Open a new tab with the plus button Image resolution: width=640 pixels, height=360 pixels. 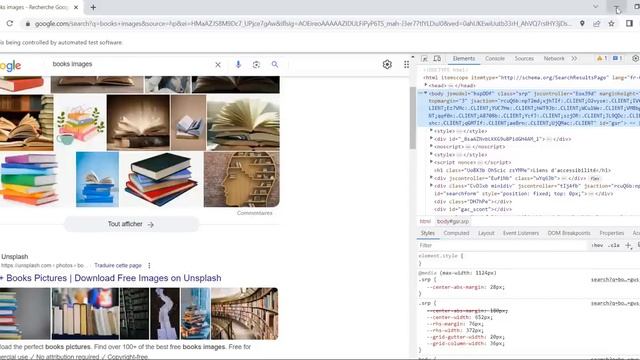point(93,7)
